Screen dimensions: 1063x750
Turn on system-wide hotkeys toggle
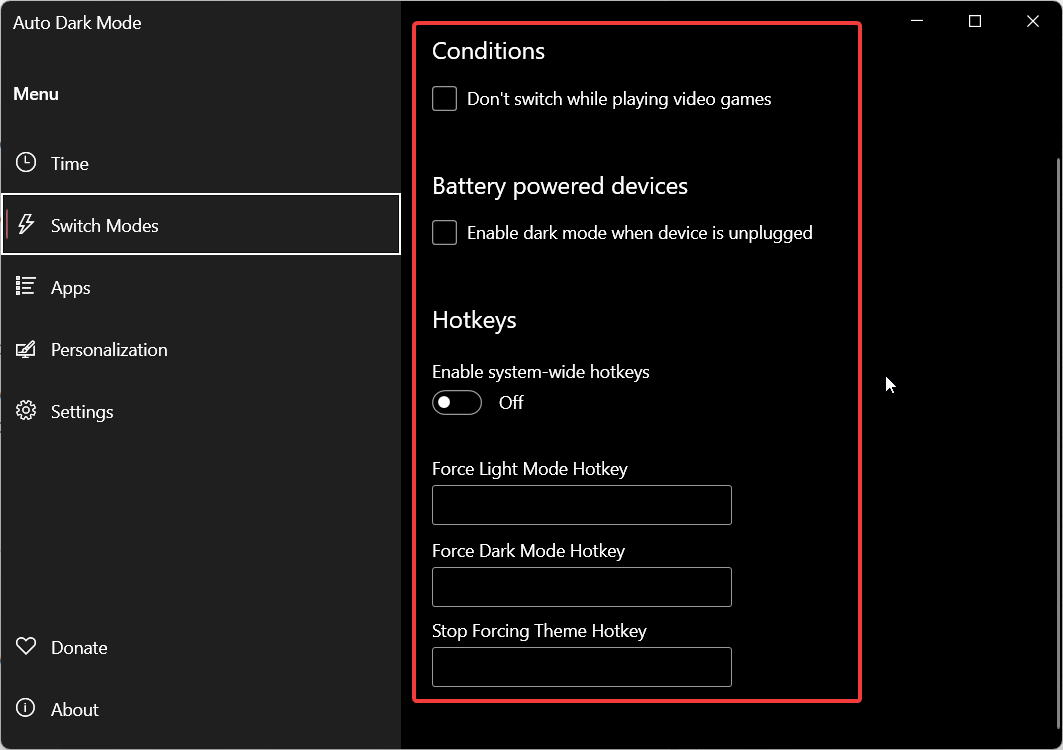pyautogui.click(x=457, y=403)
